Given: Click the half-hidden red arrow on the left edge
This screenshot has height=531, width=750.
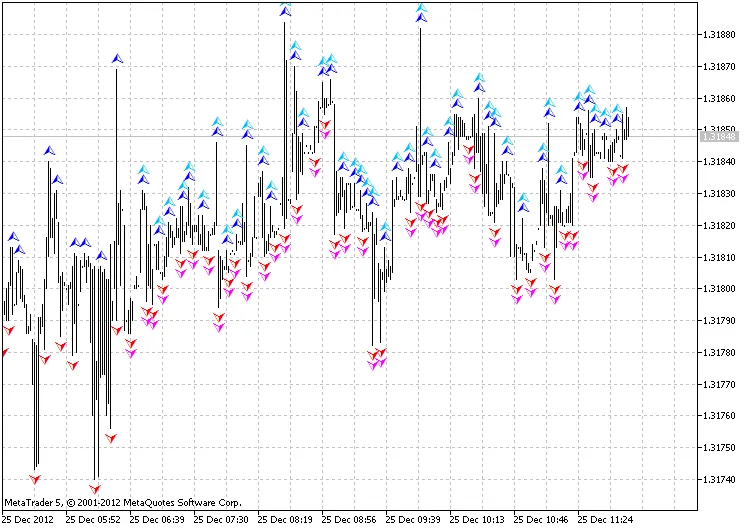Looking at the screenshot, I should 4,352.
